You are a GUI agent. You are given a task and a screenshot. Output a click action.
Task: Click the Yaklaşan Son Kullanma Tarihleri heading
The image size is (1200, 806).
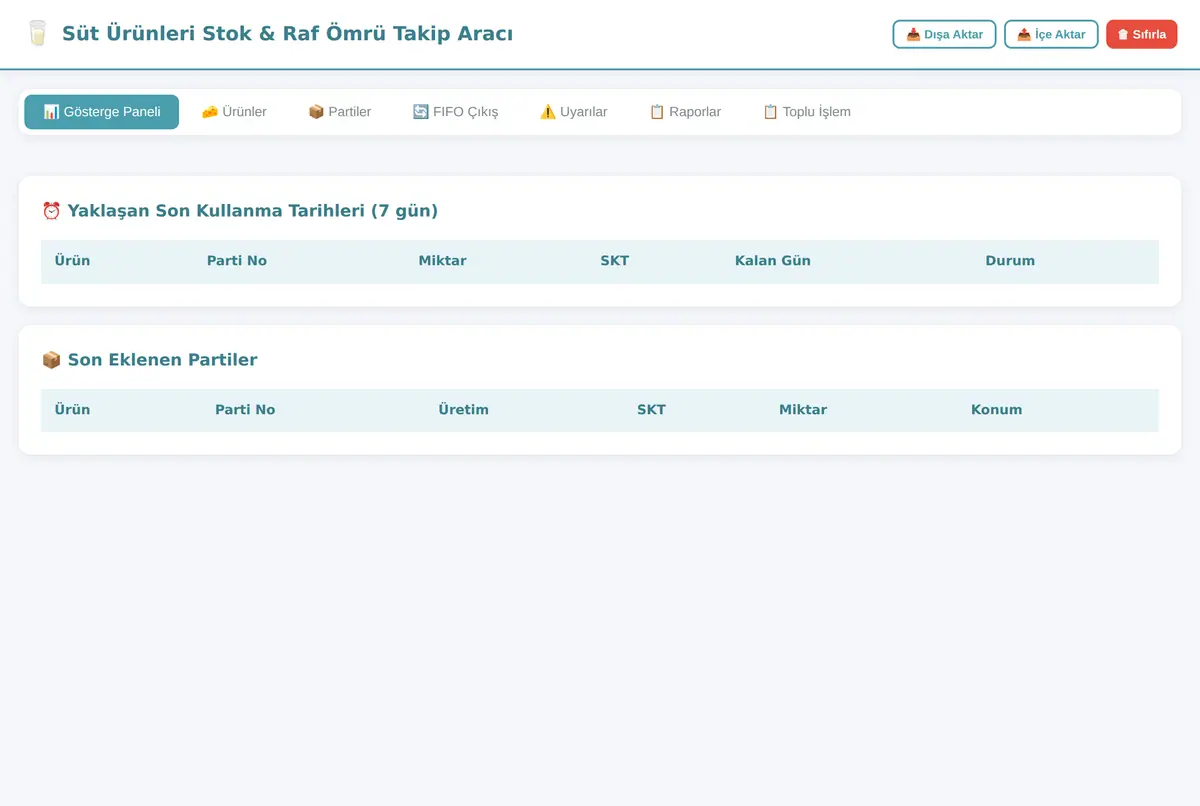click(x=240, y=211)
